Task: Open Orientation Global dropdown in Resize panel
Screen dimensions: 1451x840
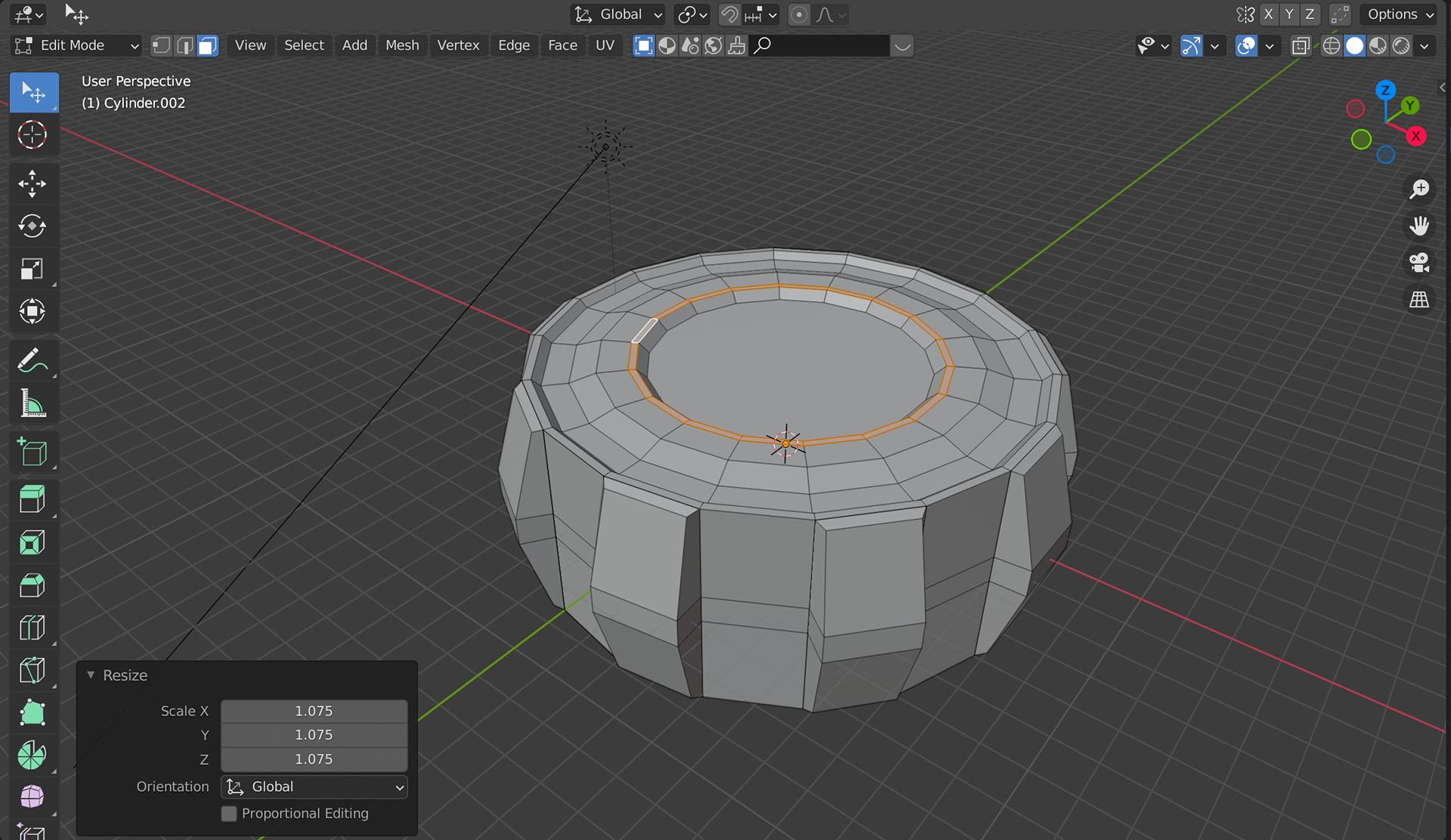Action: coord(314,787)
